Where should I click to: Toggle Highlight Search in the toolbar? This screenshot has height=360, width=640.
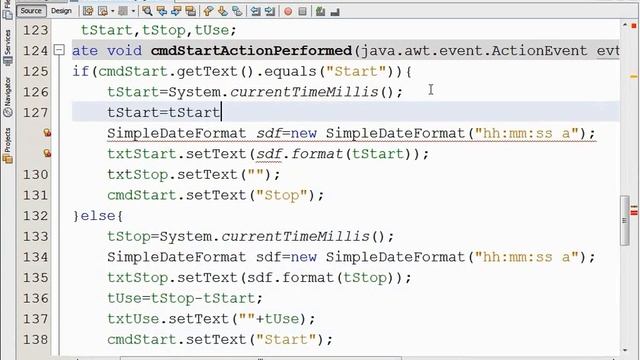tap(190, 11)
